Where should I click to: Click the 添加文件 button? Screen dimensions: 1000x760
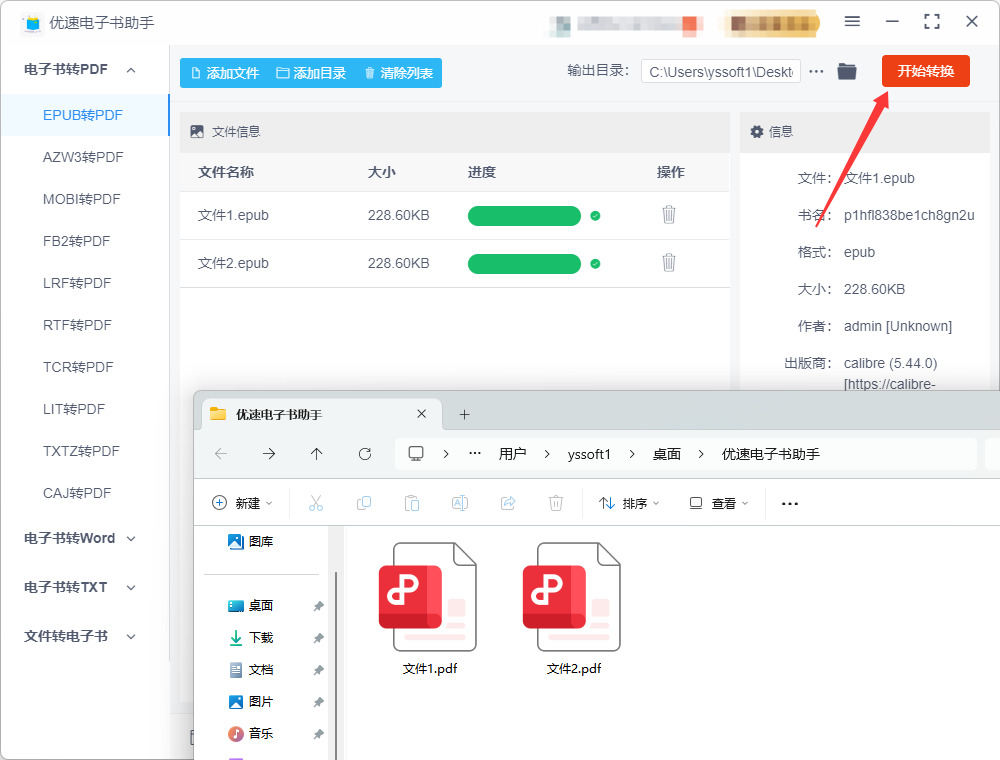coord(225,73)
